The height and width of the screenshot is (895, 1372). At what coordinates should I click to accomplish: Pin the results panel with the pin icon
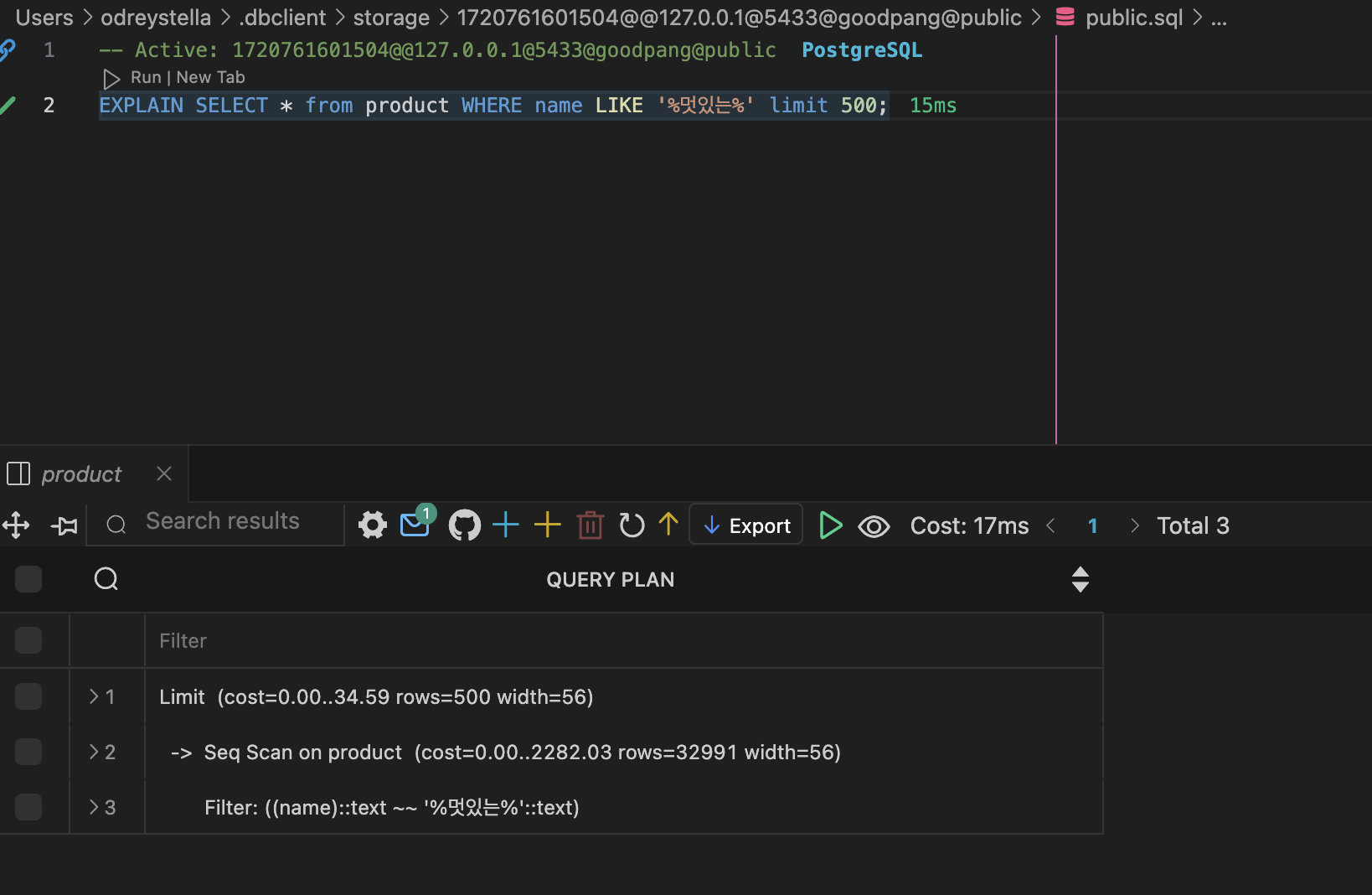pos(64,525)
